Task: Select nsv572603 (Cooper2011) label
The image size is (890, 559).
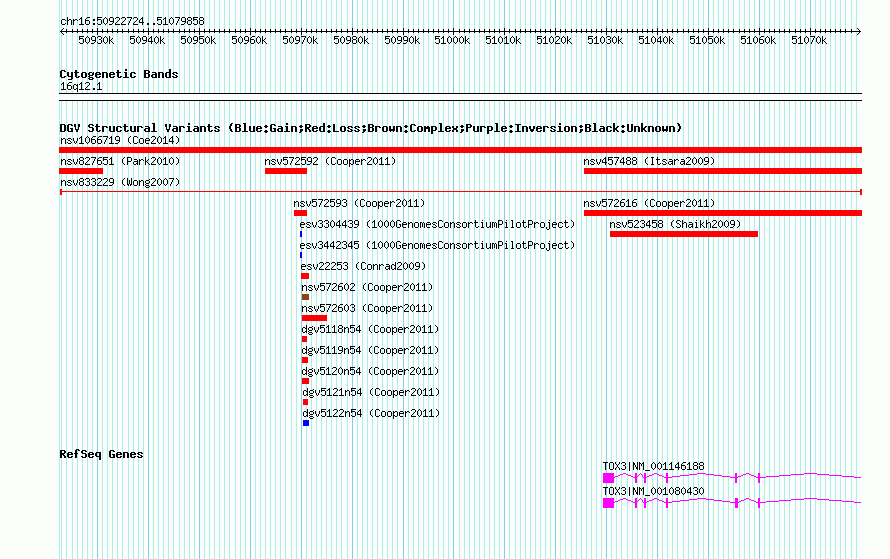Action: point(367,308)
